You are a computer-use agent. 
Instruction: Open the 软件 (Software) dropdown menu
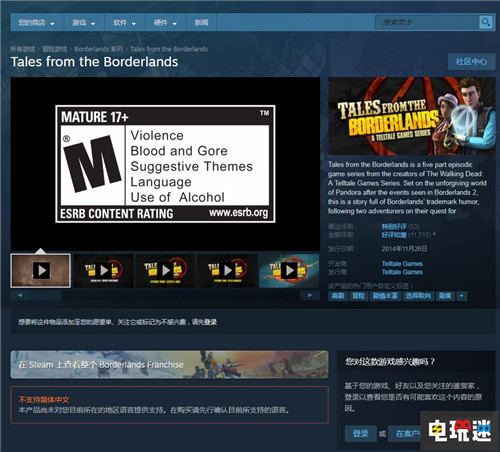(x=124, y=23)
